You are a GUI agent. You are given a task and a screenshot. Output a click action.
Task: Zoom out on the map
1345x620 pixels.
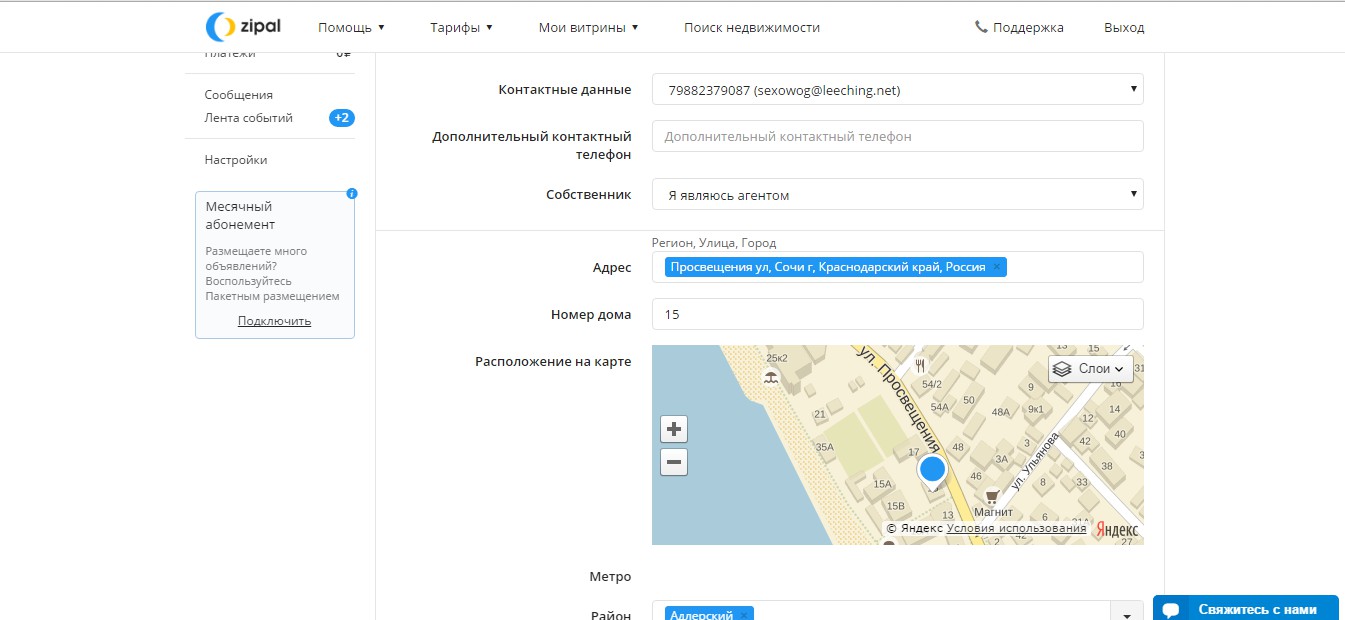(674, 462)
